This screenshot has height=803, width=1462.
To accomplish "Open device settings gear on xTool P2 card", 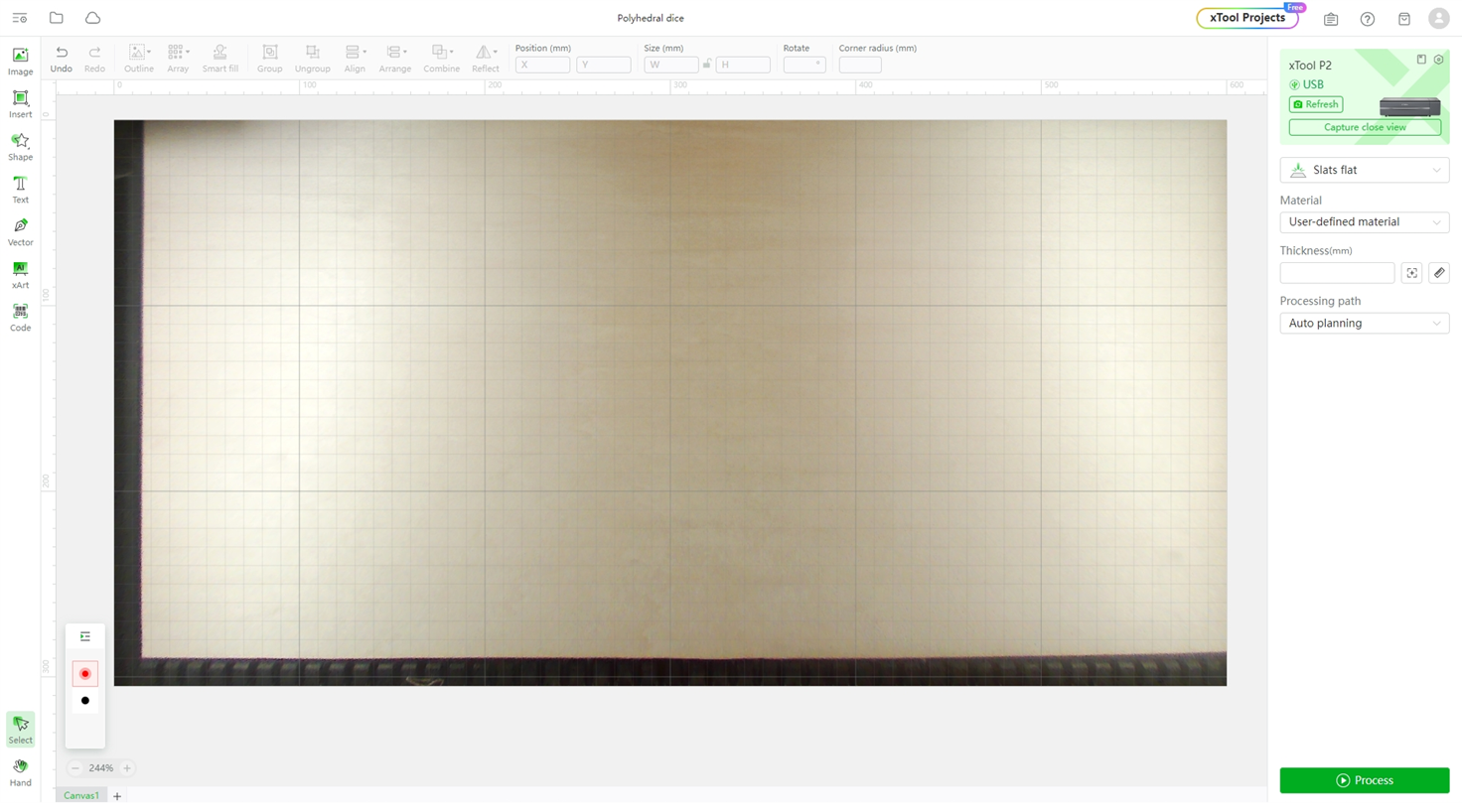I will tap(1438, 60).
